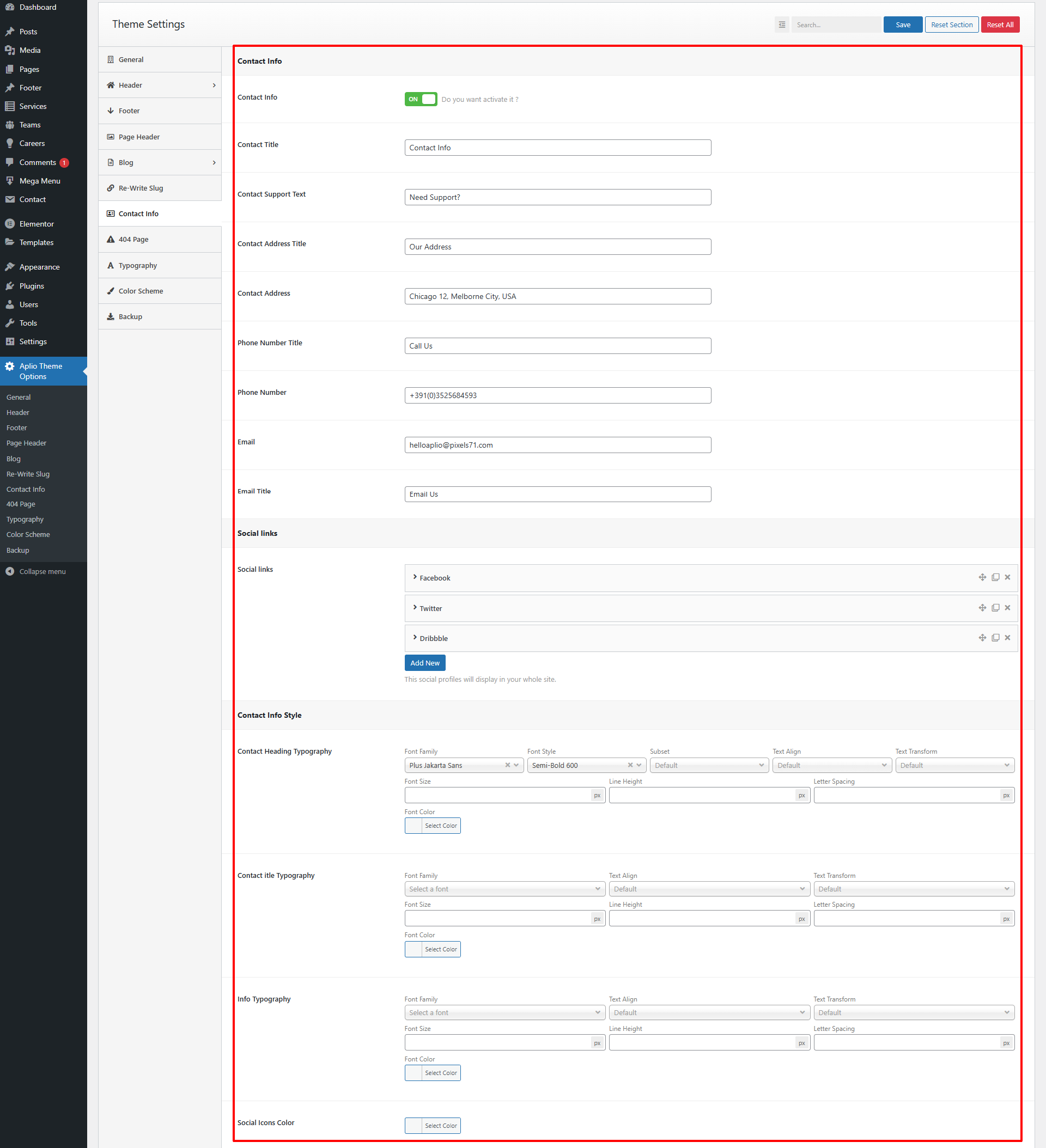Expand the Dribbble social link entry

(x=415, y=637)
